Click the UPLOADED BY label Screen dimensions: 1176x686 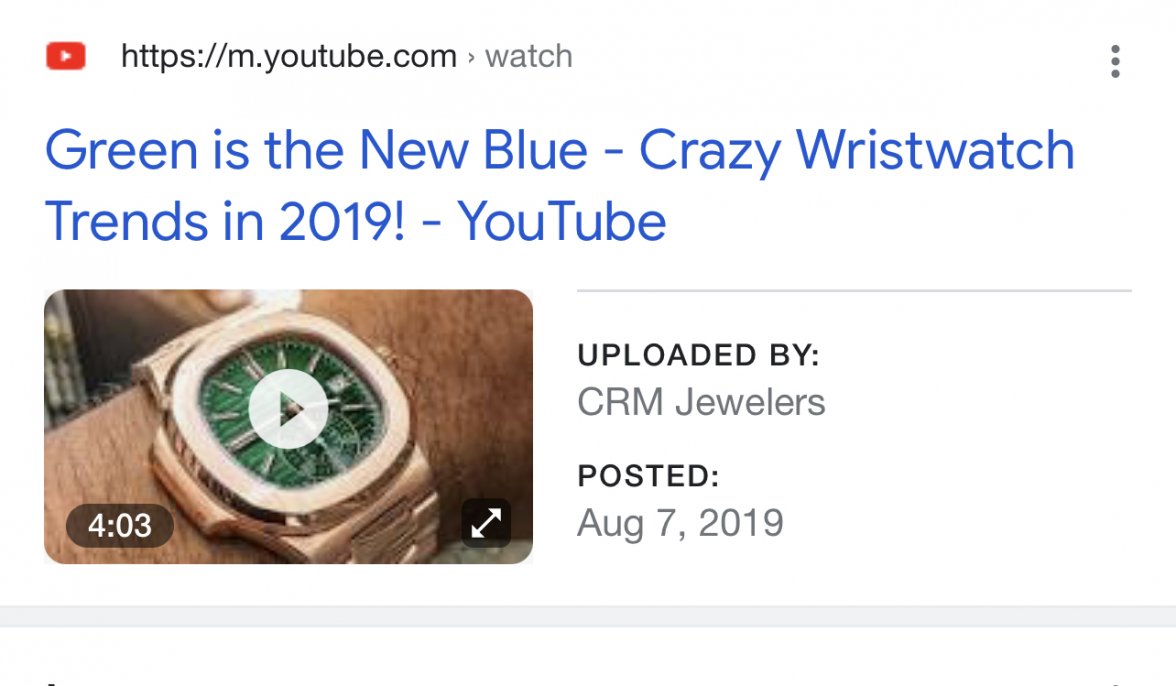pos(698,355)
